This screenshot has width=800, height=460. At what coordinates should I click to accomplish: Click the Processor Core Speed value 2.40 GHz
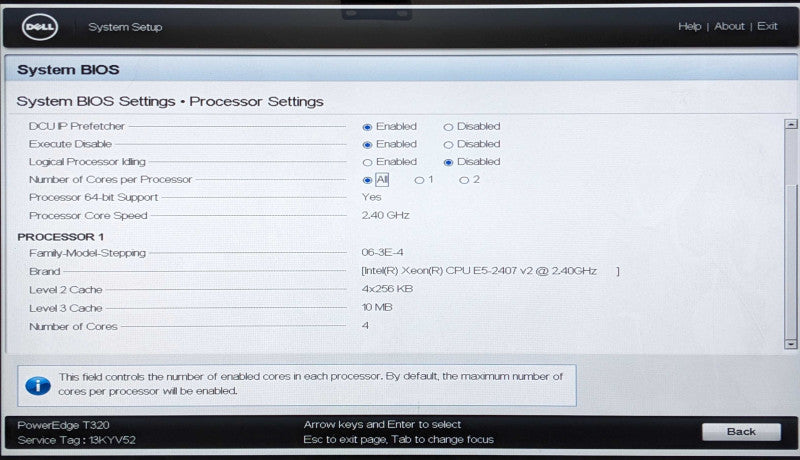[x=385, y=215]
